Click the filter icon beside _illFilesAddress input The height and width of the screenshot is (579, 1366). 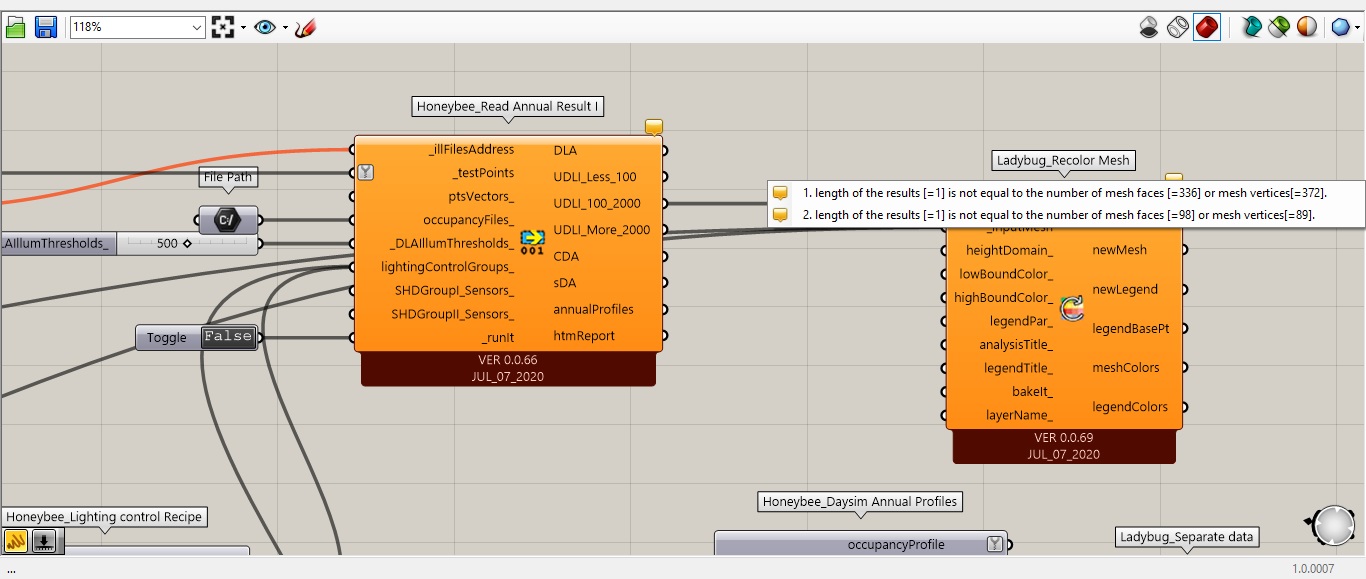[366, 172]
